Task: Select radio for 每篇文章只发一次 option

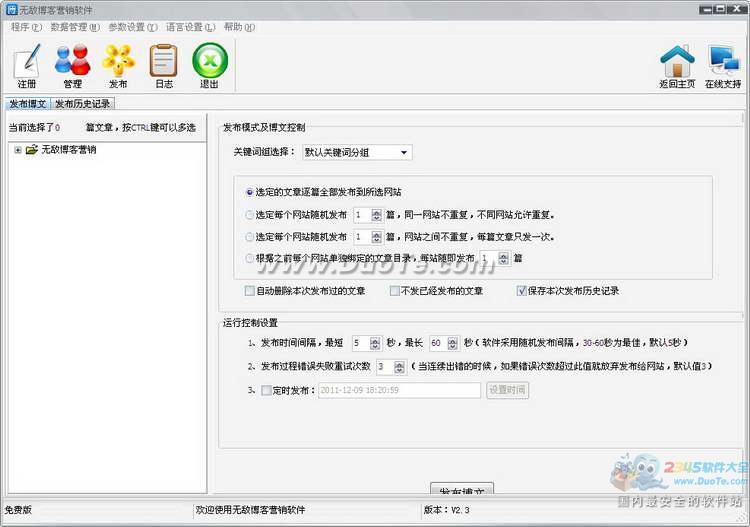Action: pyautogui.click(x=249, y=237)
